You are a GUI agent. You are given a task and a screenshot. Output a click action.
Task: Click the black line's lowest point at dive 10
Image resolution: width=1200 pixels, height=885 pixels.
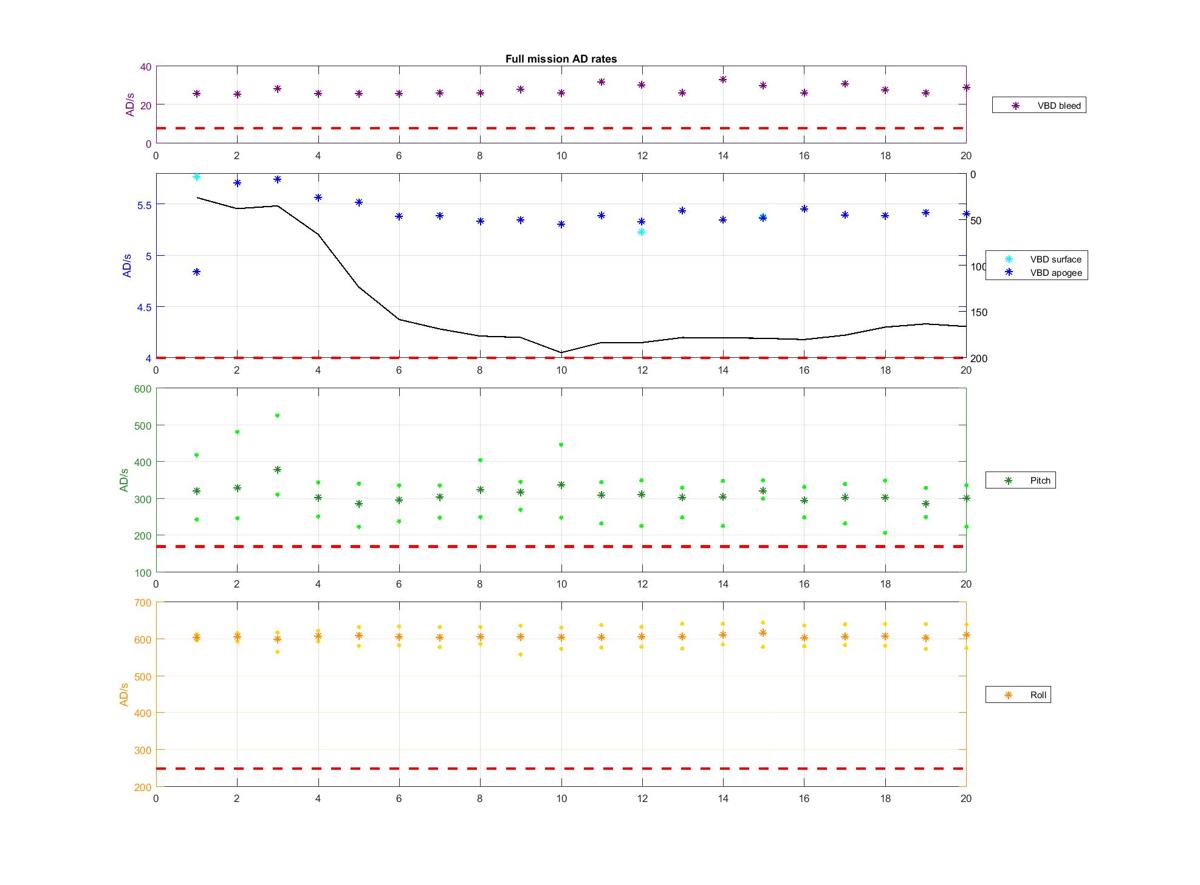[x=561, y=352]
